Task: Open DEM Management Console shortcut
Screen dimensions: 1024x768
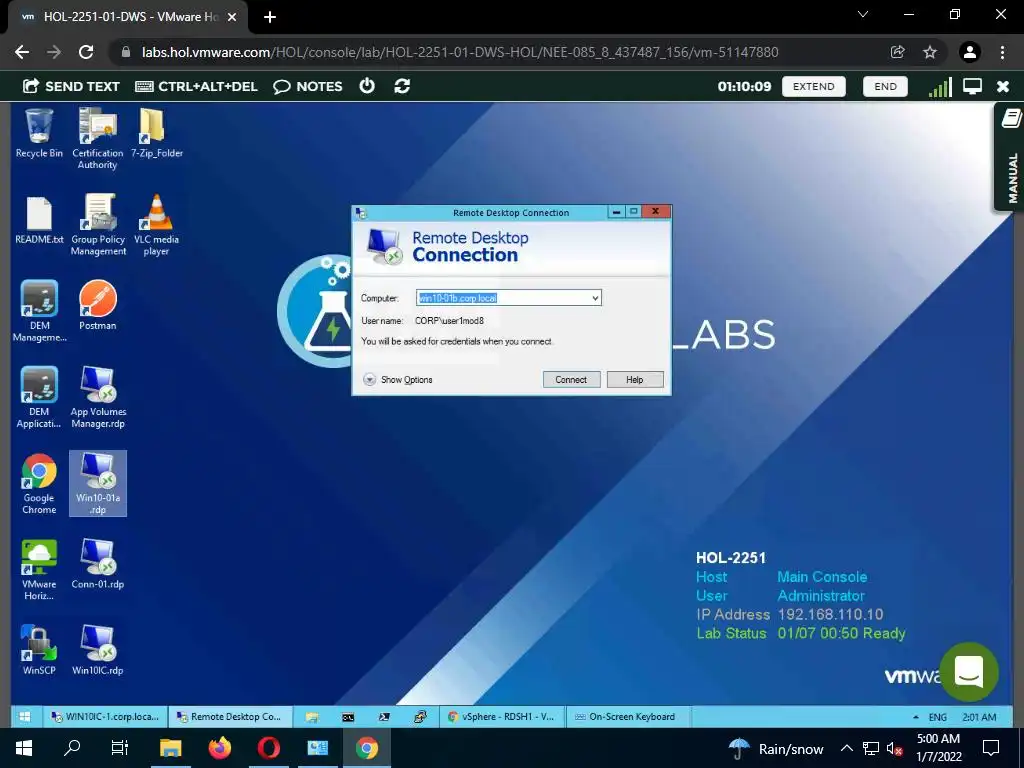Action: [x=39, y=312]
